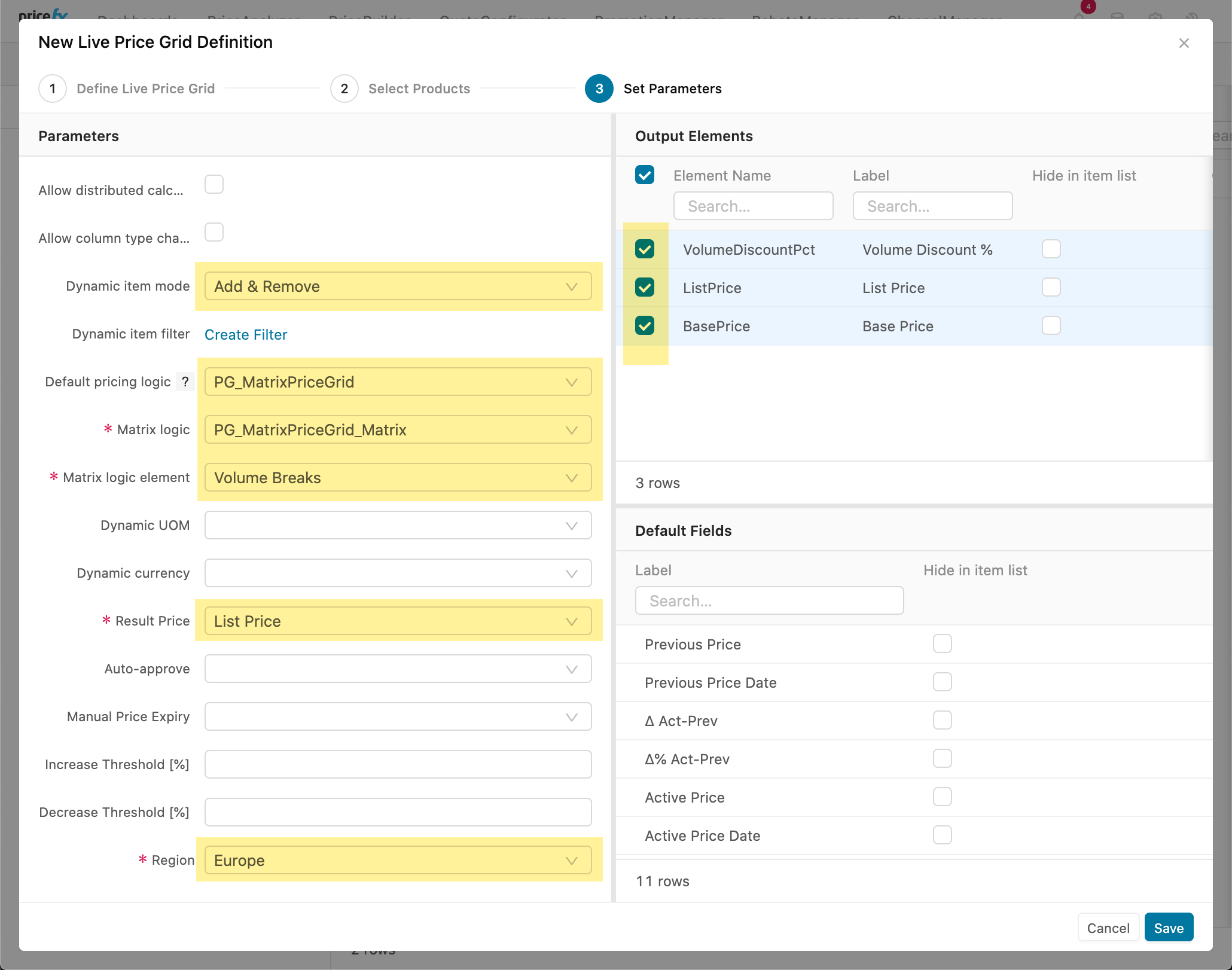Close the New Live Price Grid dialog

[x=1184, y=43]
